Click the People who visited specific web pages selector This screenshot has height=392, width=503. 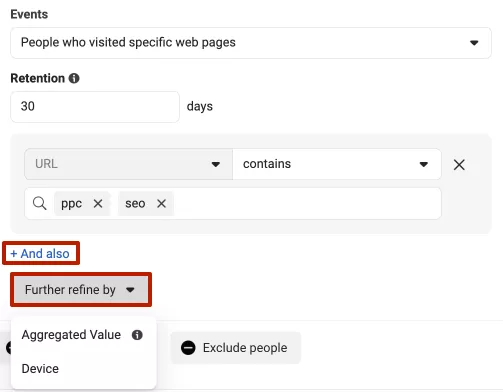click(x=251, y=43)
